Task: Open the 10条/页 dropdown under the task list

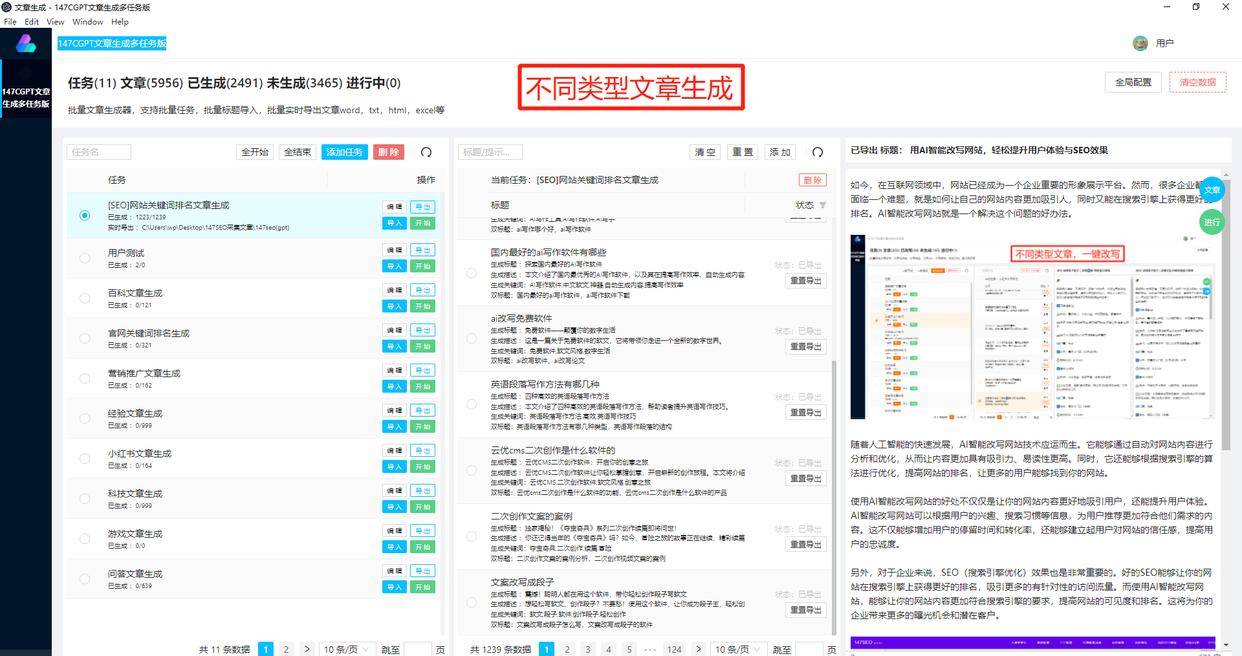Action: 346,649
